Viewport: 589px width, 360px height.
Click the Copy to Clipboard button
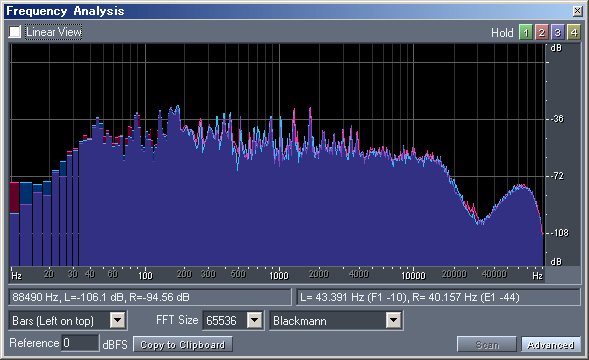tap(183, 345)
